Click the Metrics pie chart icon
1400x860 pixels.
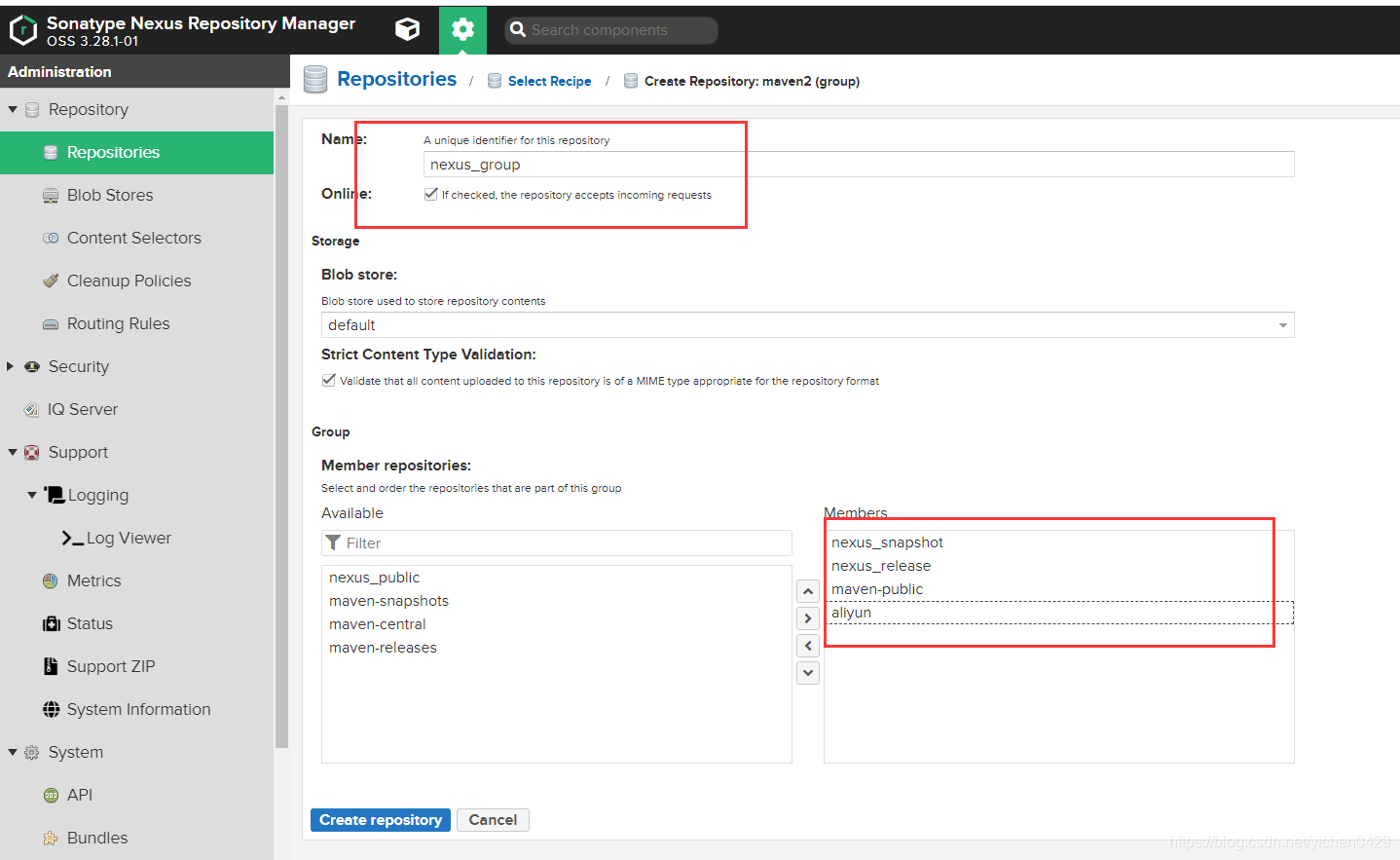51,581
